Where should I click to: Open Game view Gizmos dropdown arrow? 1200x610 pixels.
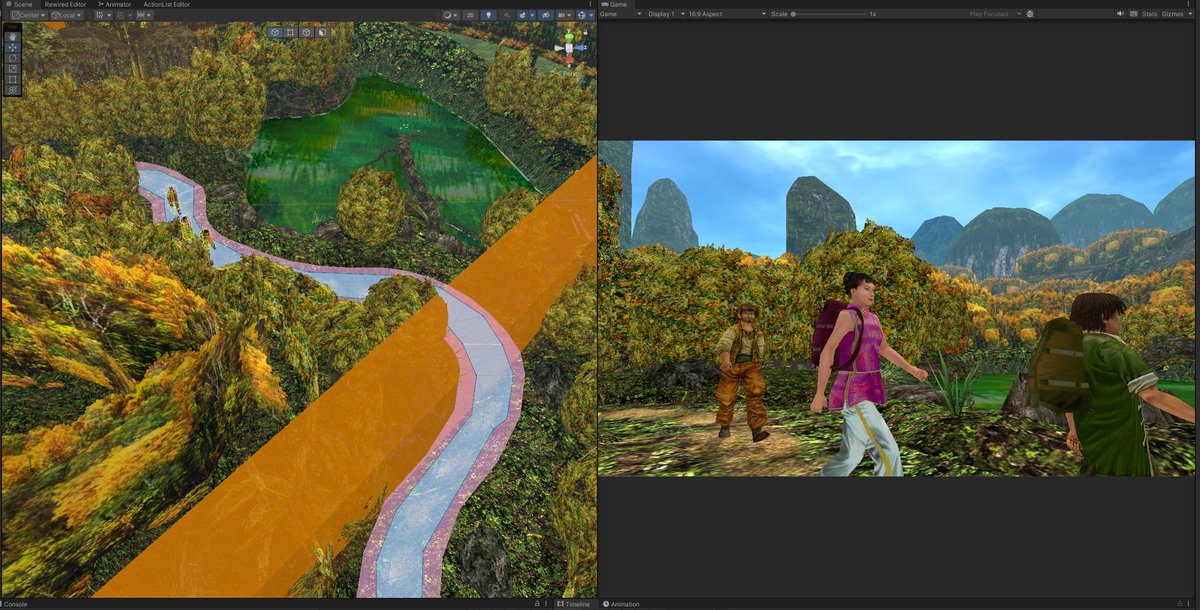point(1190,14)
